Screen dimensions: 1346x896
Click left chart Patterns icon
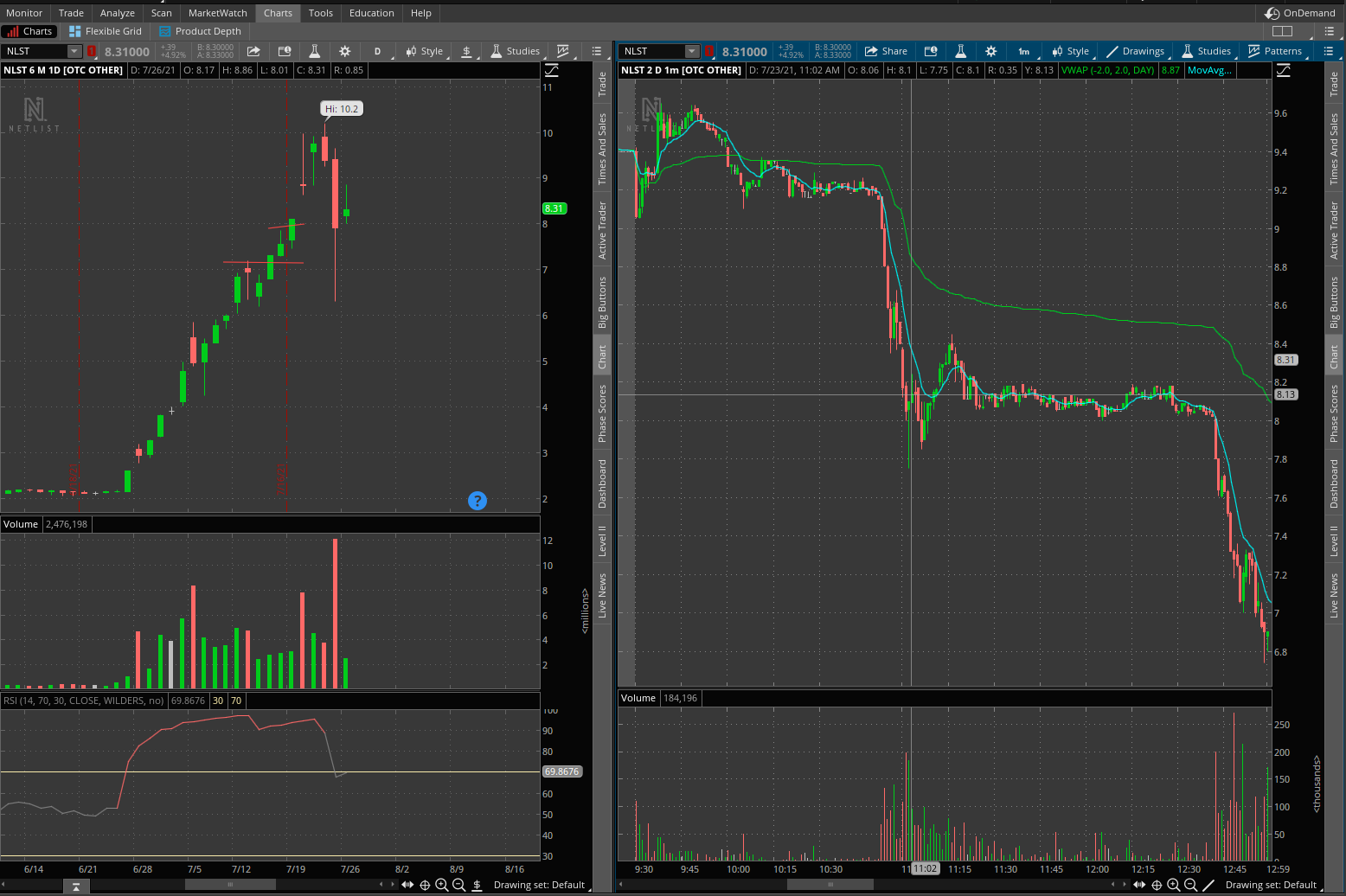click(563, 51)
